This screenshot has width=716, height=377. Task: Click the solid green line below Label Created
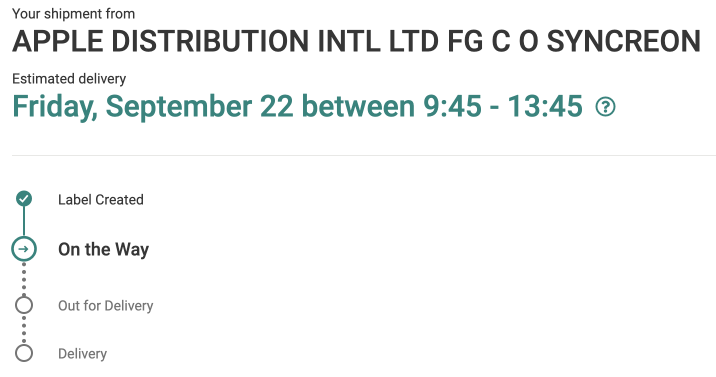(x=24, y=221)
